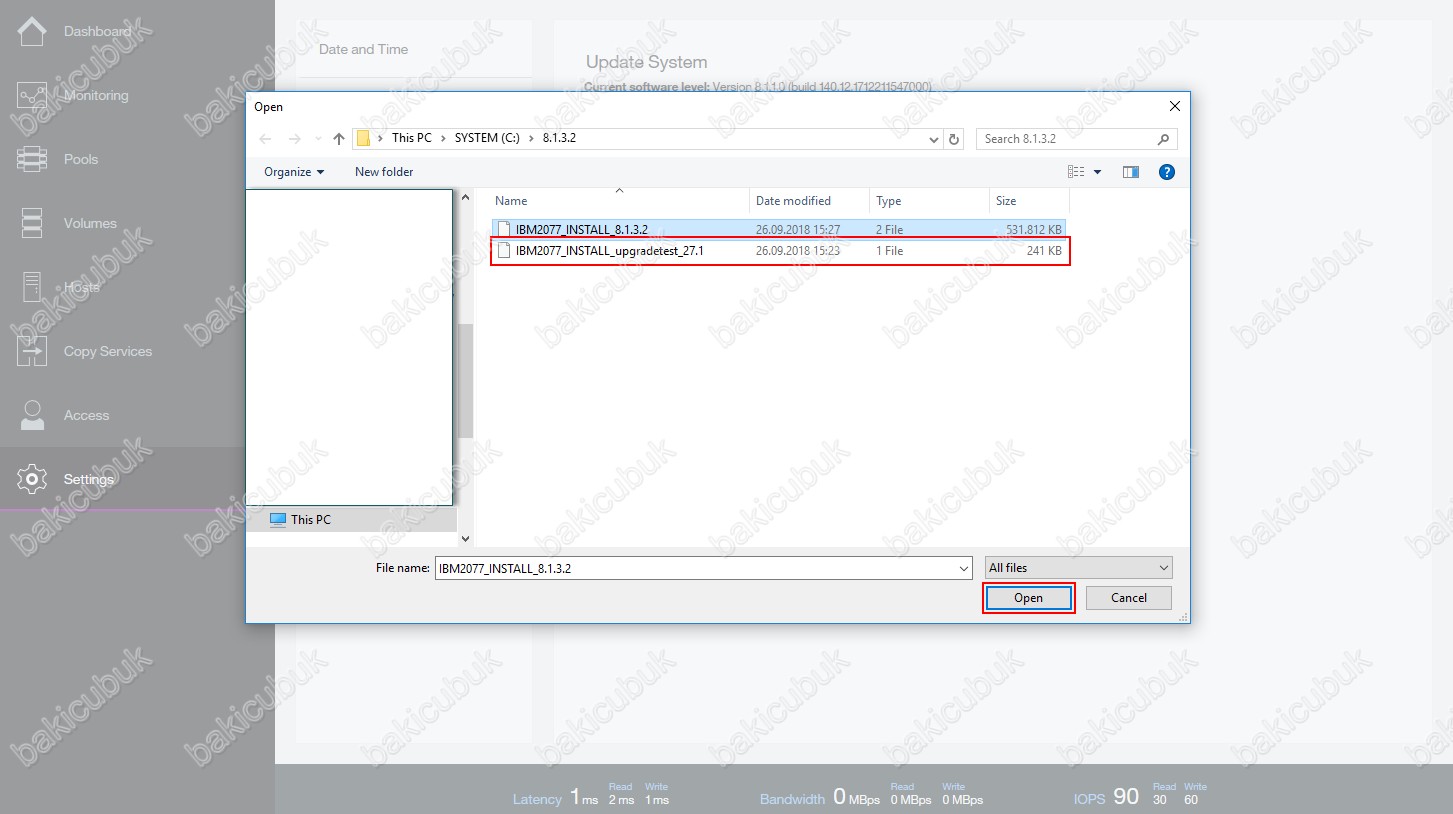The height and width of the screenshot is (814, 1453).
Task: Sort files by Date modified column
Action: [793, 201]
